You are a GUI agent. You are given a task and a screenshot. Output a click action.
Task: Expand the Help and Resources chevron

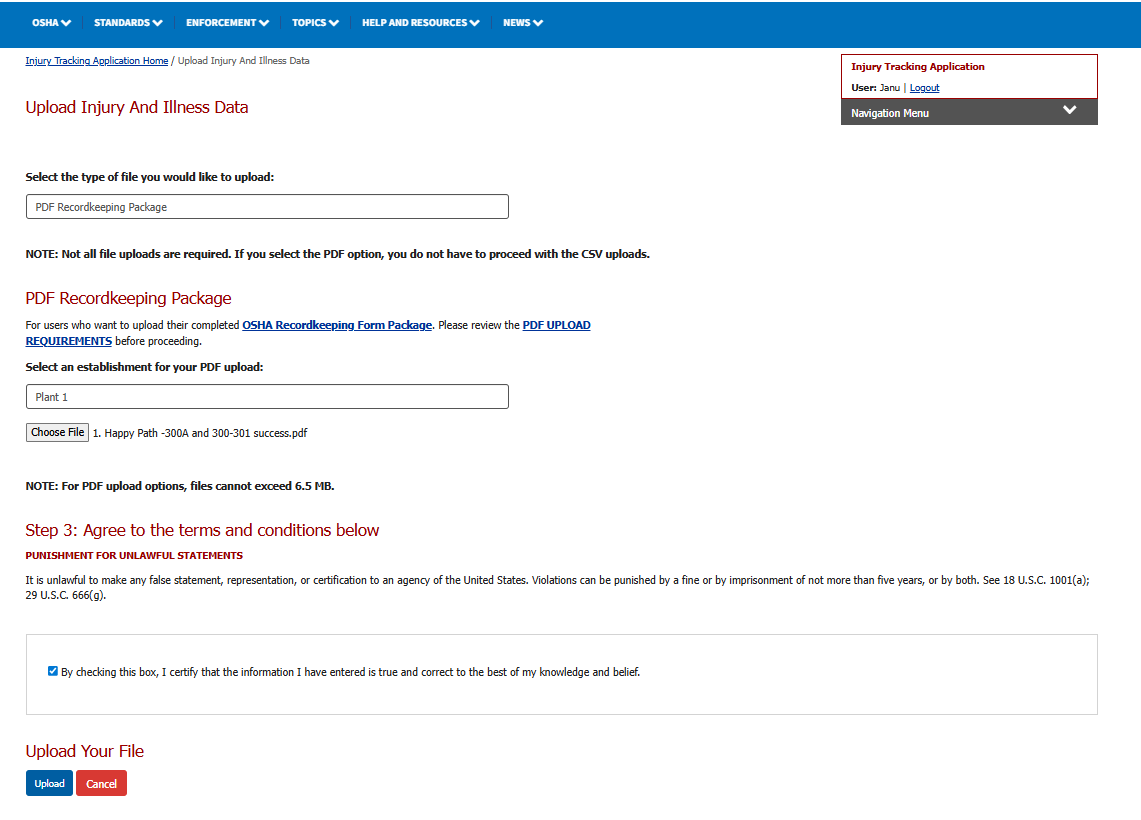(474, 23)
